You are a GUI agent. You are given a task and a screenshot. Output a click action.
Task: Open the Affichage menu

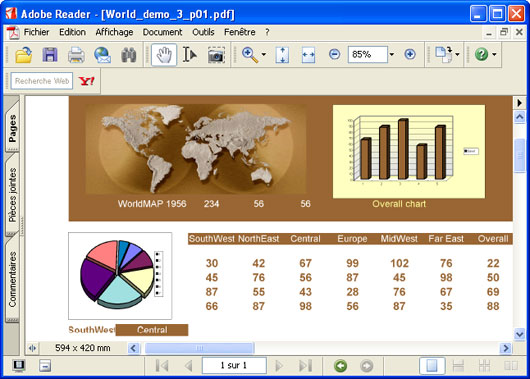114,32
